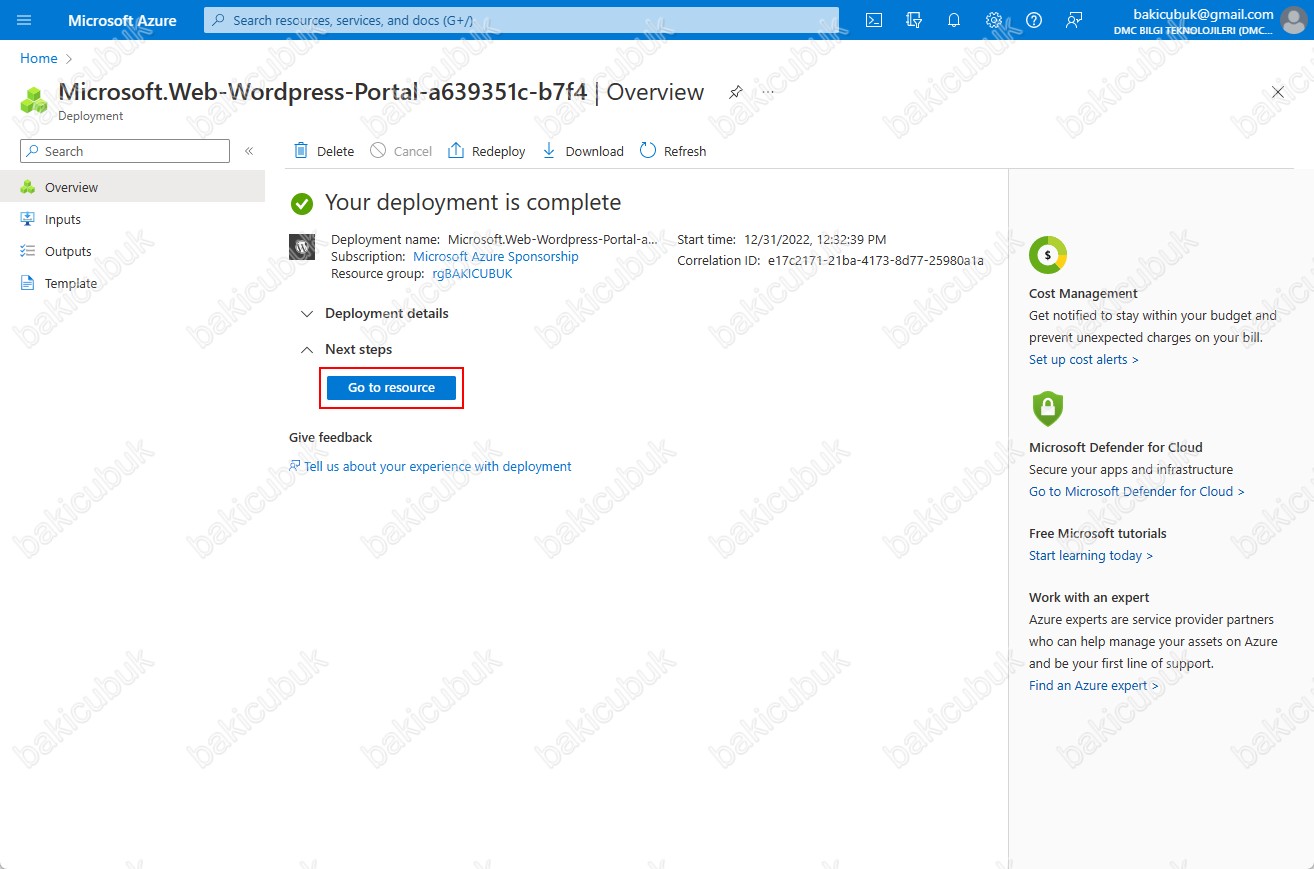Click the WordPress deployment logo icon
The height and width of the screenshot is (869, 1314).
(302, 247)
